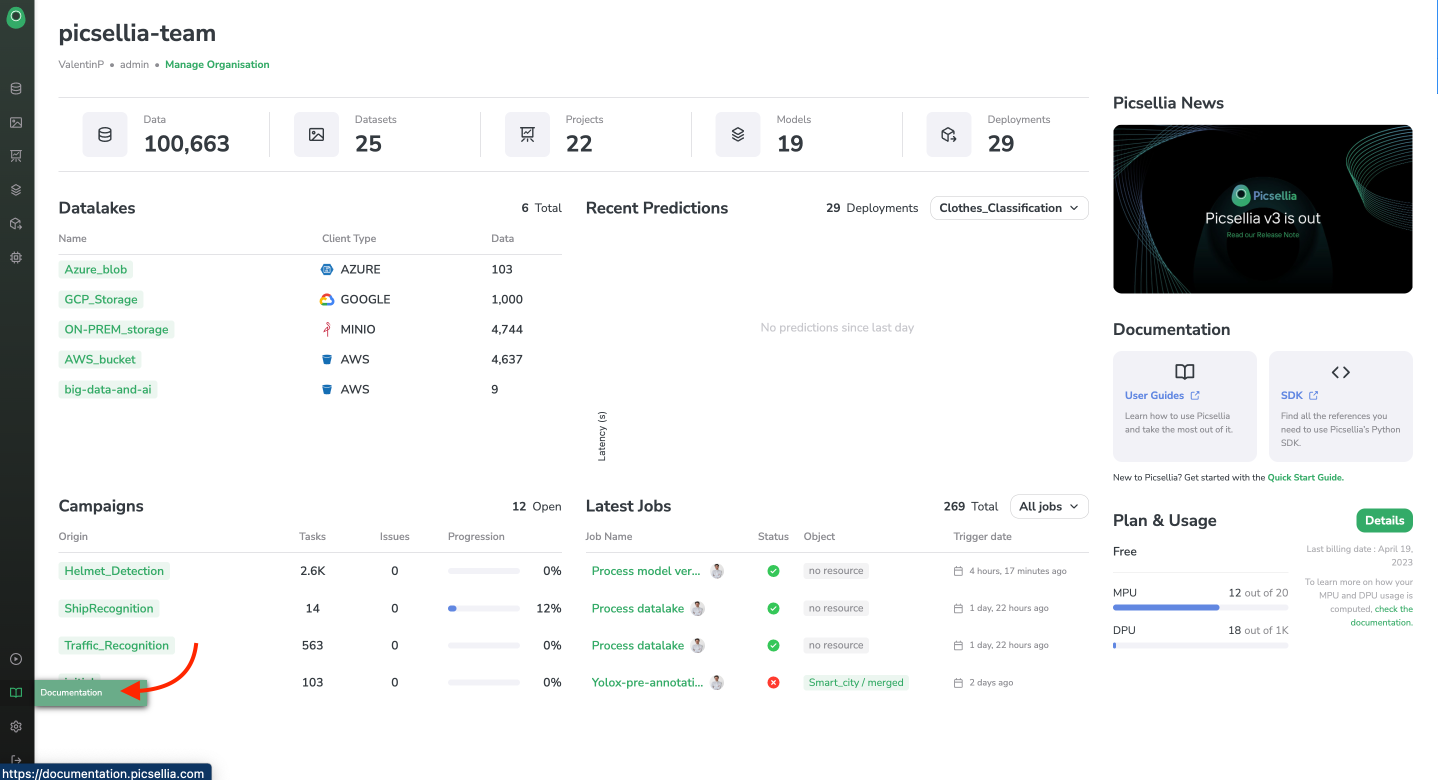Screen dimensions: 1438x780
Task: Open the Yolox-pre-annotati... job
Action: point(647,682)
